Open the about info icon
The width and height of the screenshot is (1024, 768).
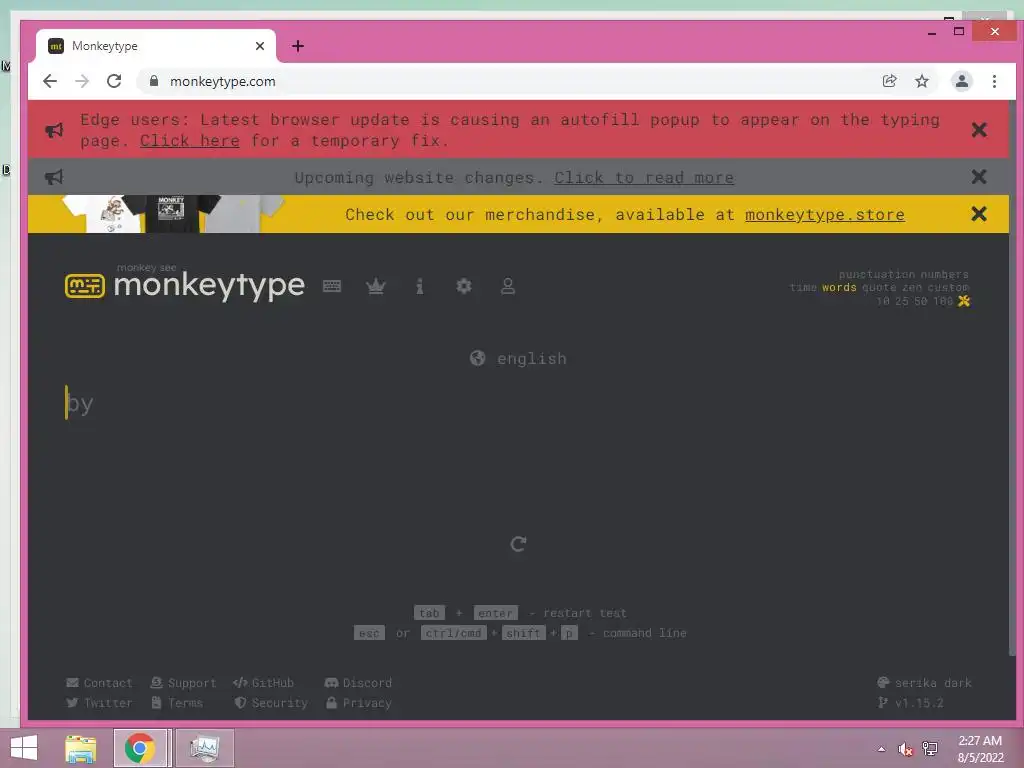click(420, 286)
